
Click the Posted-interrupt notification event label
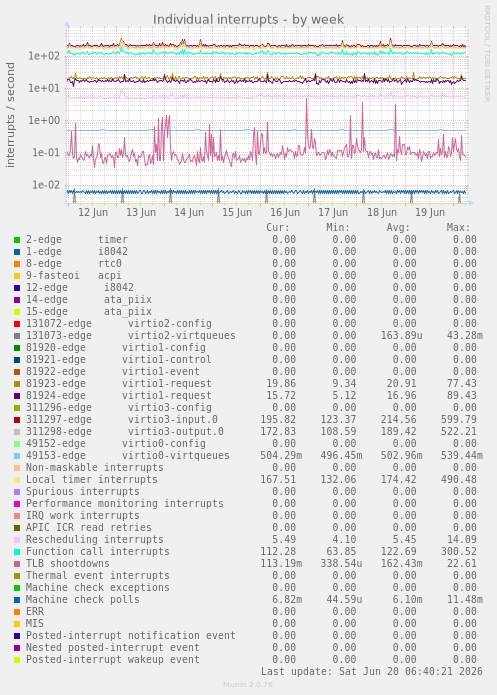tap(131, 636)
